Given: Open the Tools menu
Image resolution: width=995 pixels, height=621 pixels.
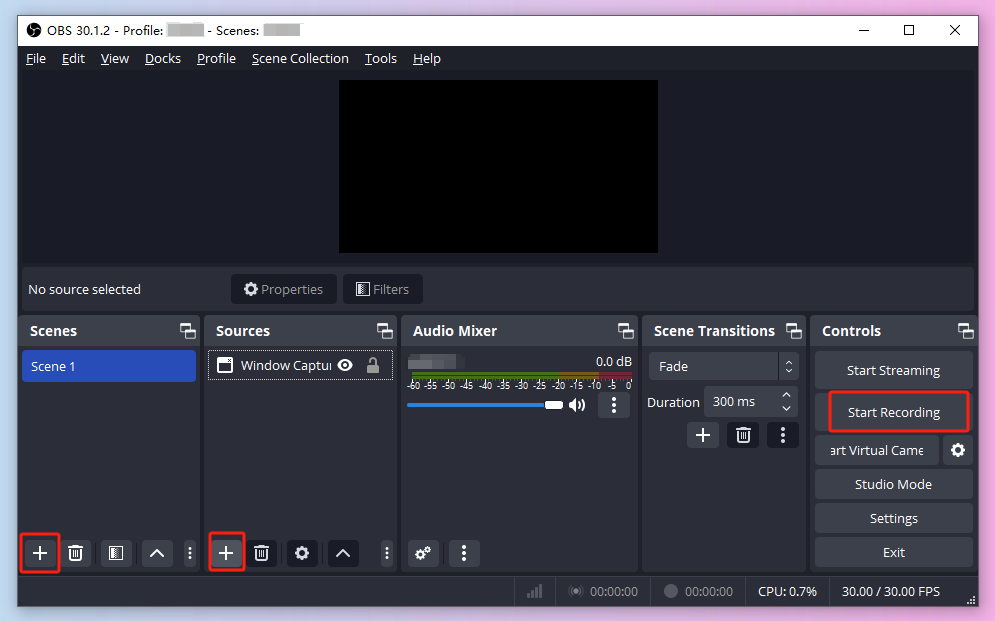Looking at the screenshot, I should 381,58.
